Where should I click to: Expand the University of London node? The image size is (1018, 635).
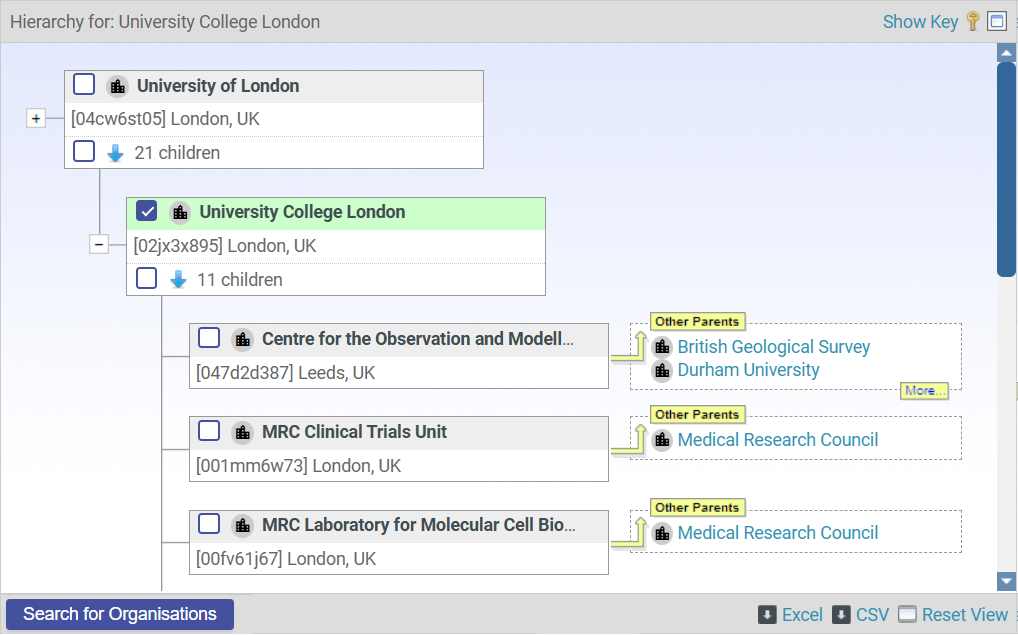pyautogui.click(x=36, y=119)
